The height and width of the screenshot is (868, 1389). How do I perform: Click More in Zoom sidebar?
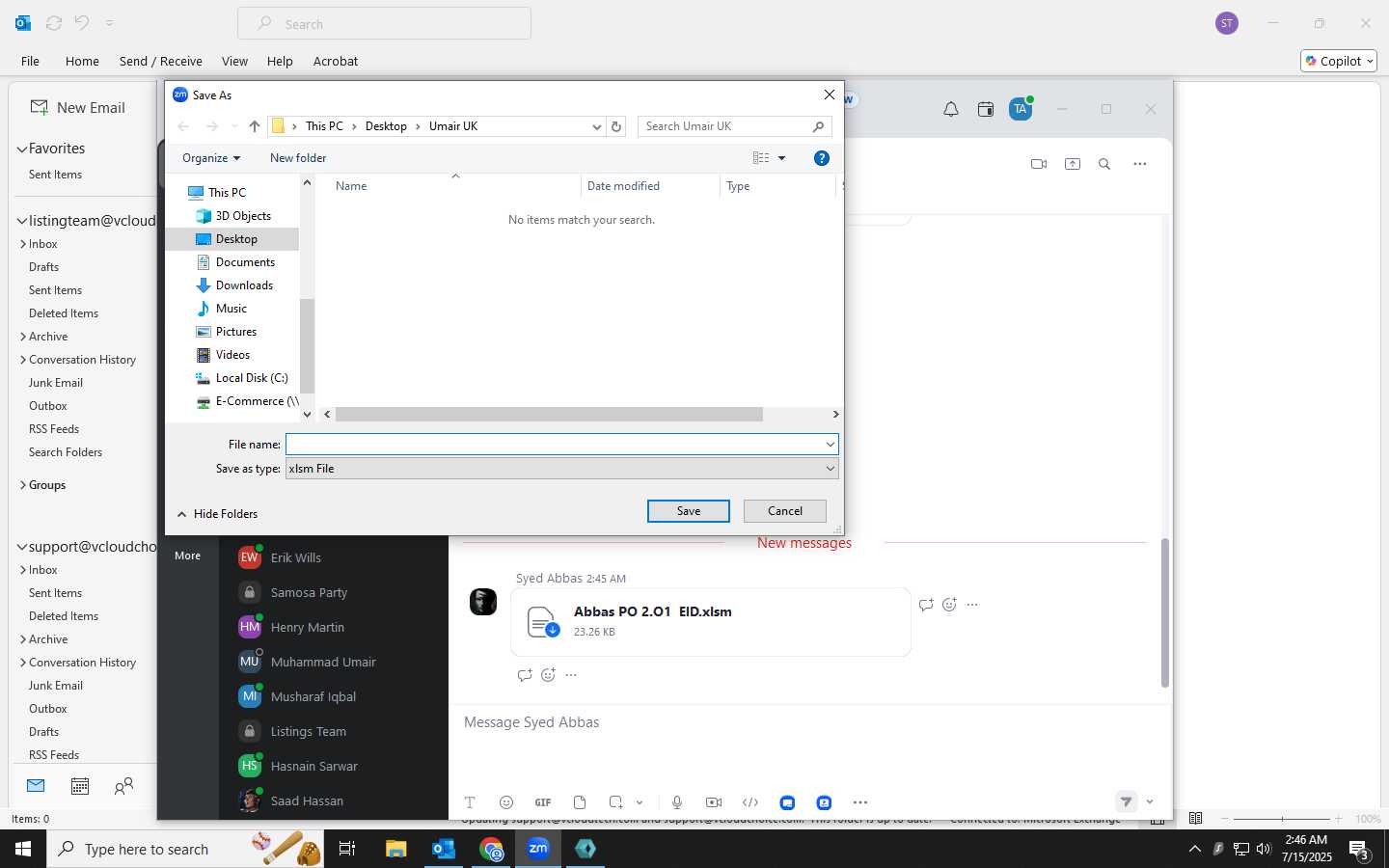188,556
